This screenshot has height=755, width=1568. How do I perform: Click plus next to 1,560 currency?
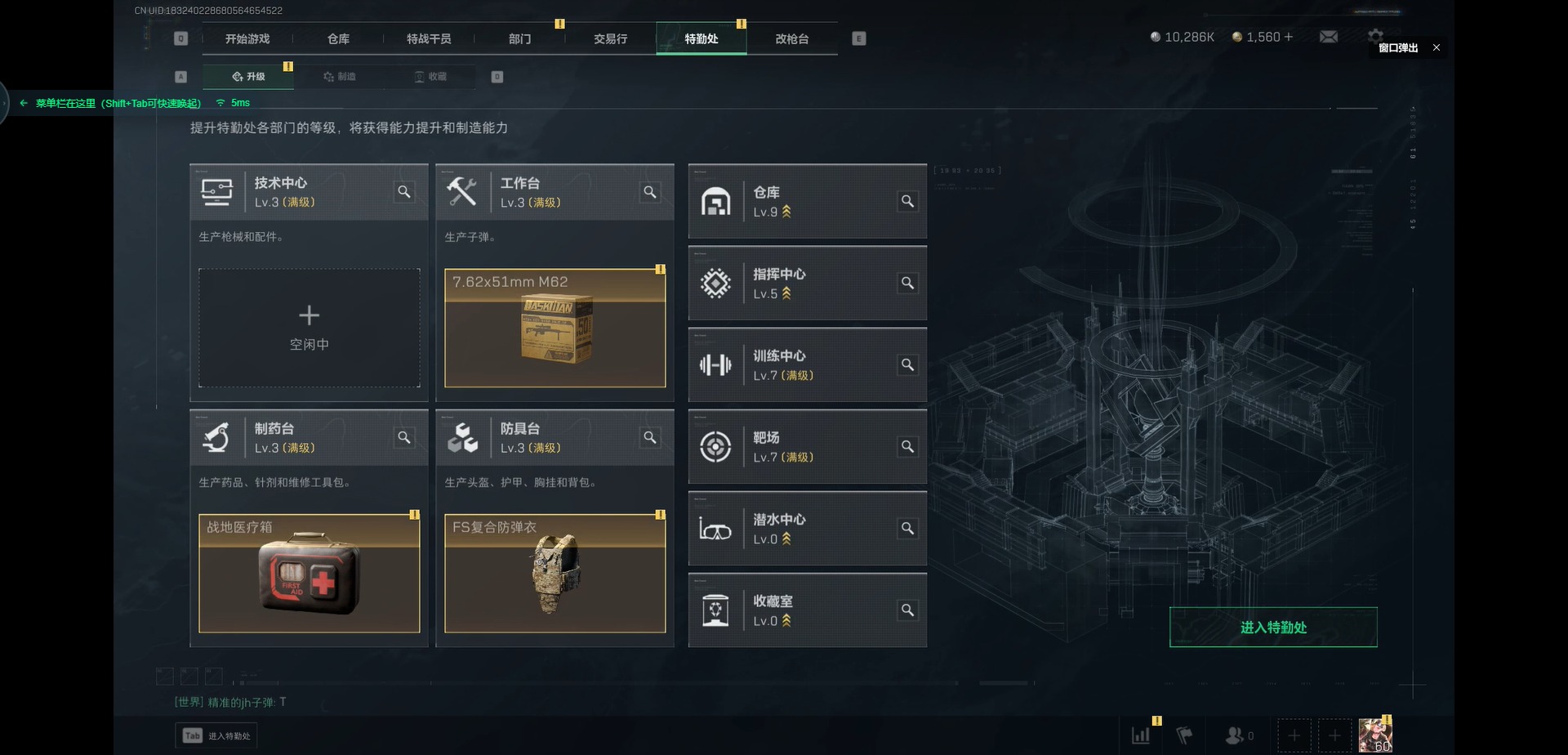coord(1289,37)
